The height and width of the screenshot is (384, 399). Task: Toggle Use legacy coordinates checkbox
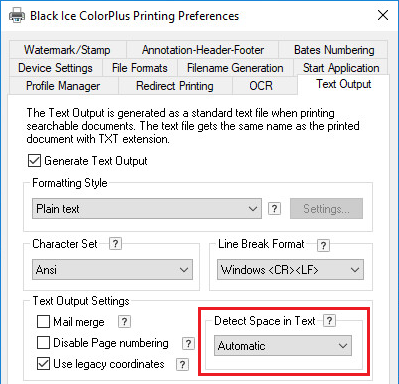click(43, 364)
